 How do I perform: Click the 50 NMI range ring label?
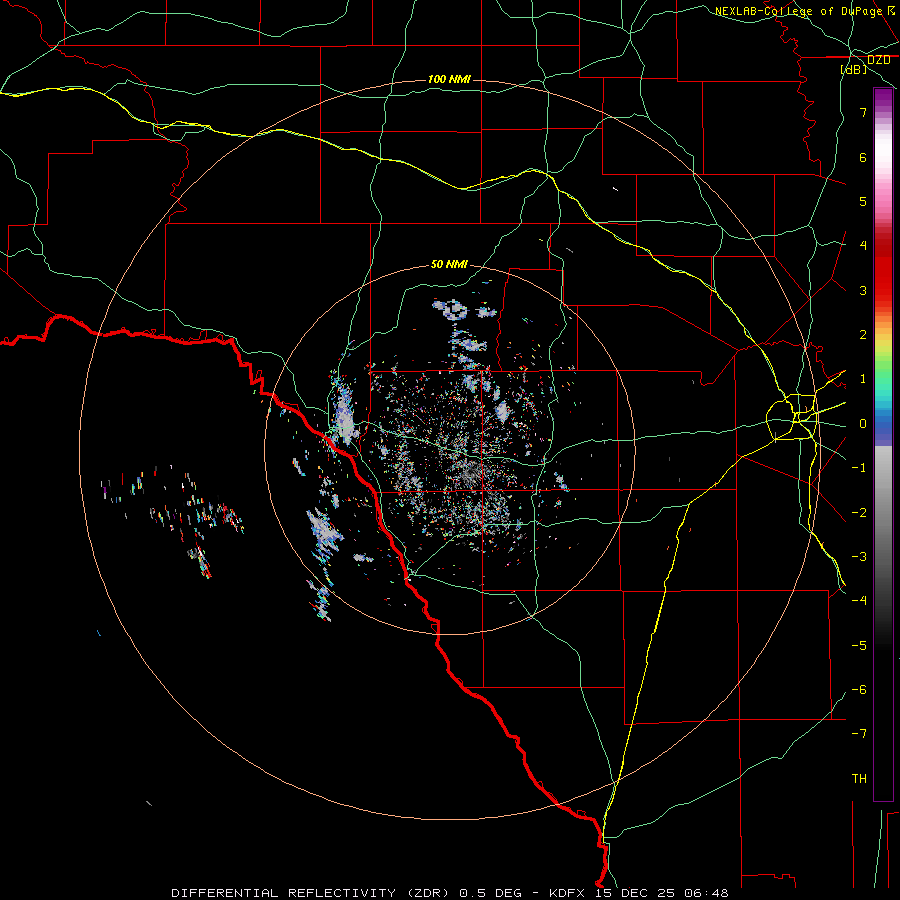click(449, 265)
